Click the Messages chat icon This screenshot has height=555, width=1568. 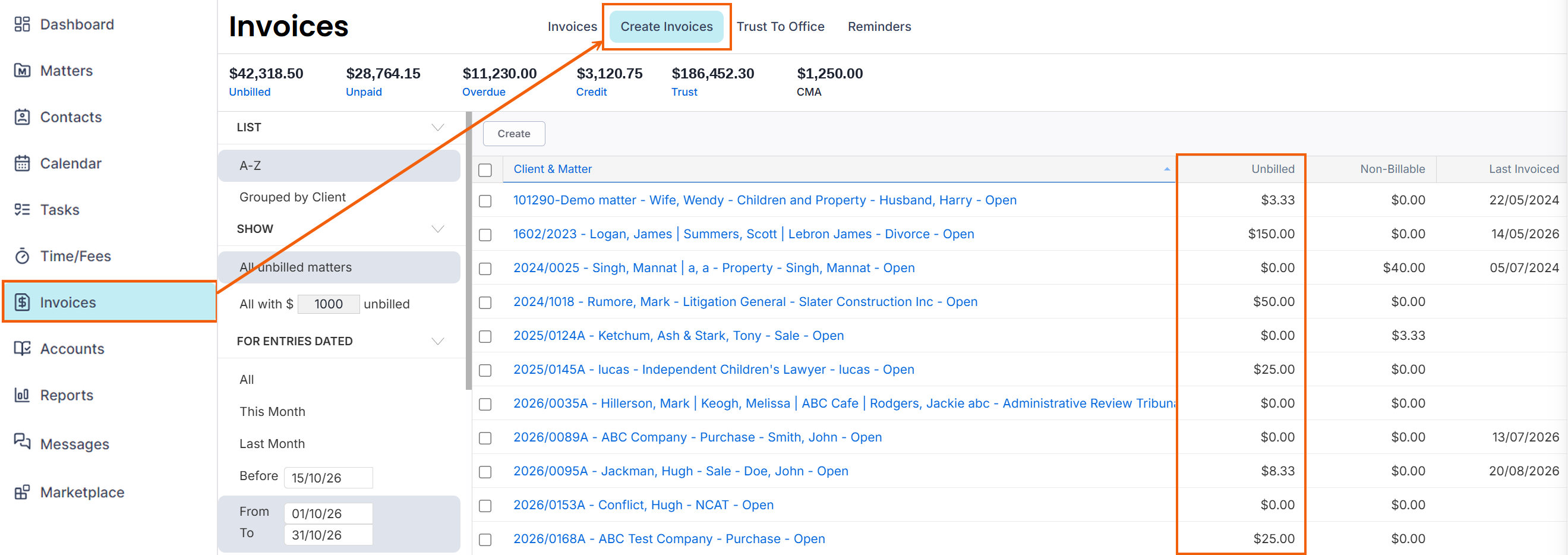point(22,442)
